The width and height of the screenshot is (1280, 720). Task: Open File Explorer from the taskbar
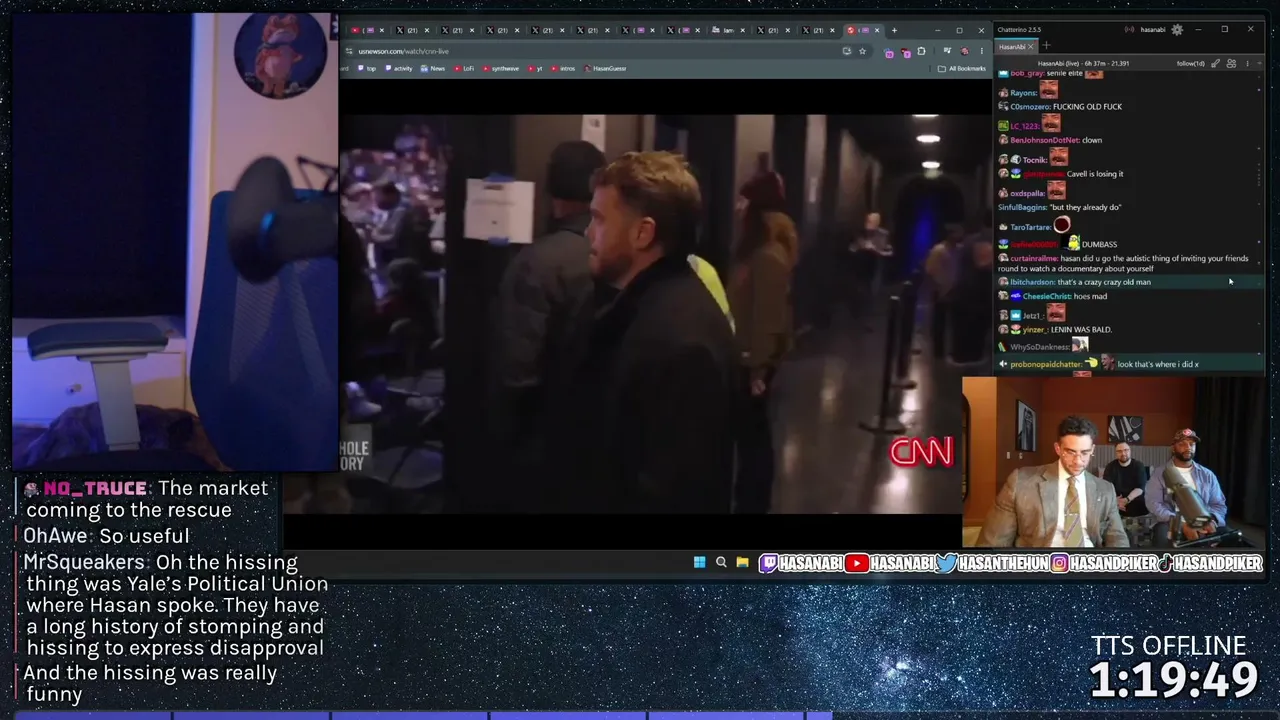[x=742, y=563]
